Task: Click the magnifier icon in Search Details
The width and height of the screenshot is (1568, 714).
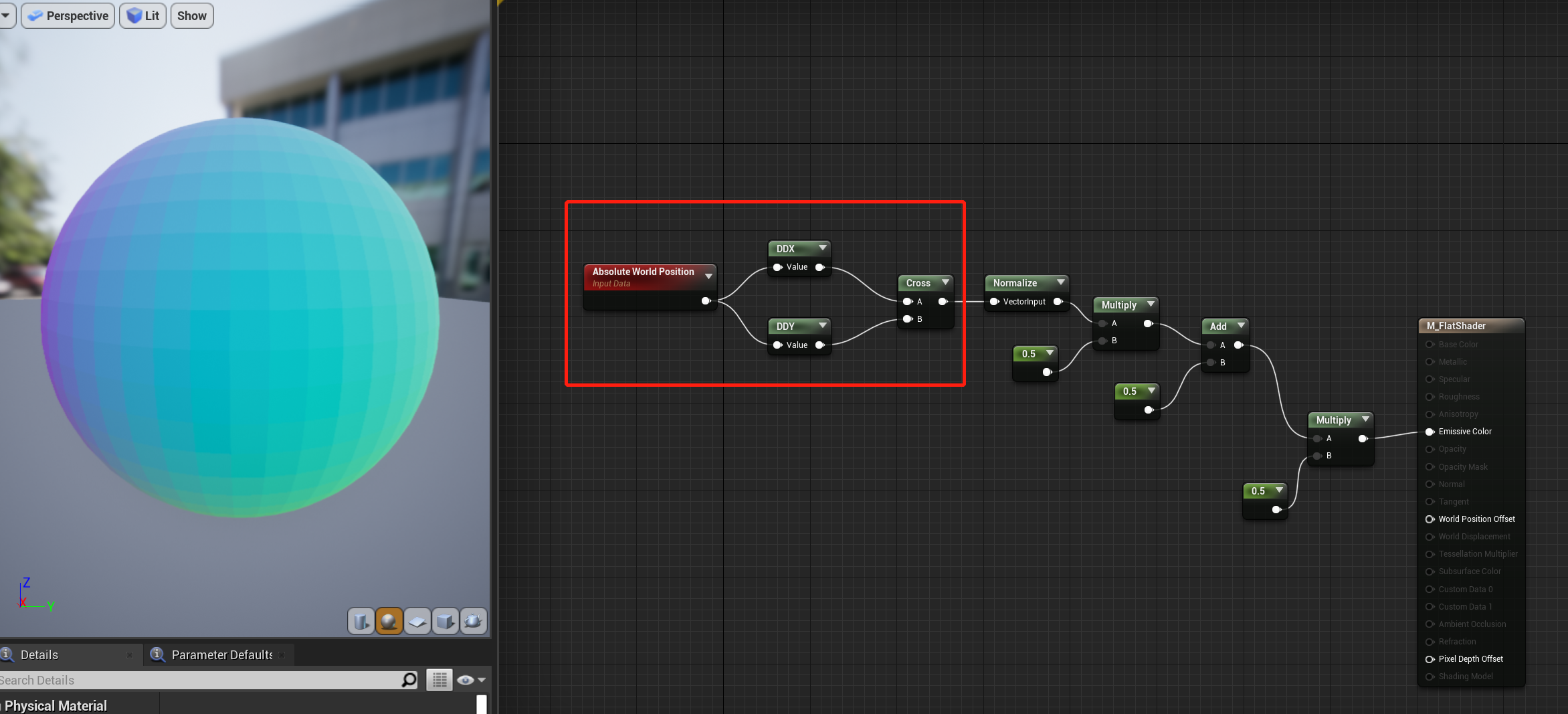Action: 409,680
